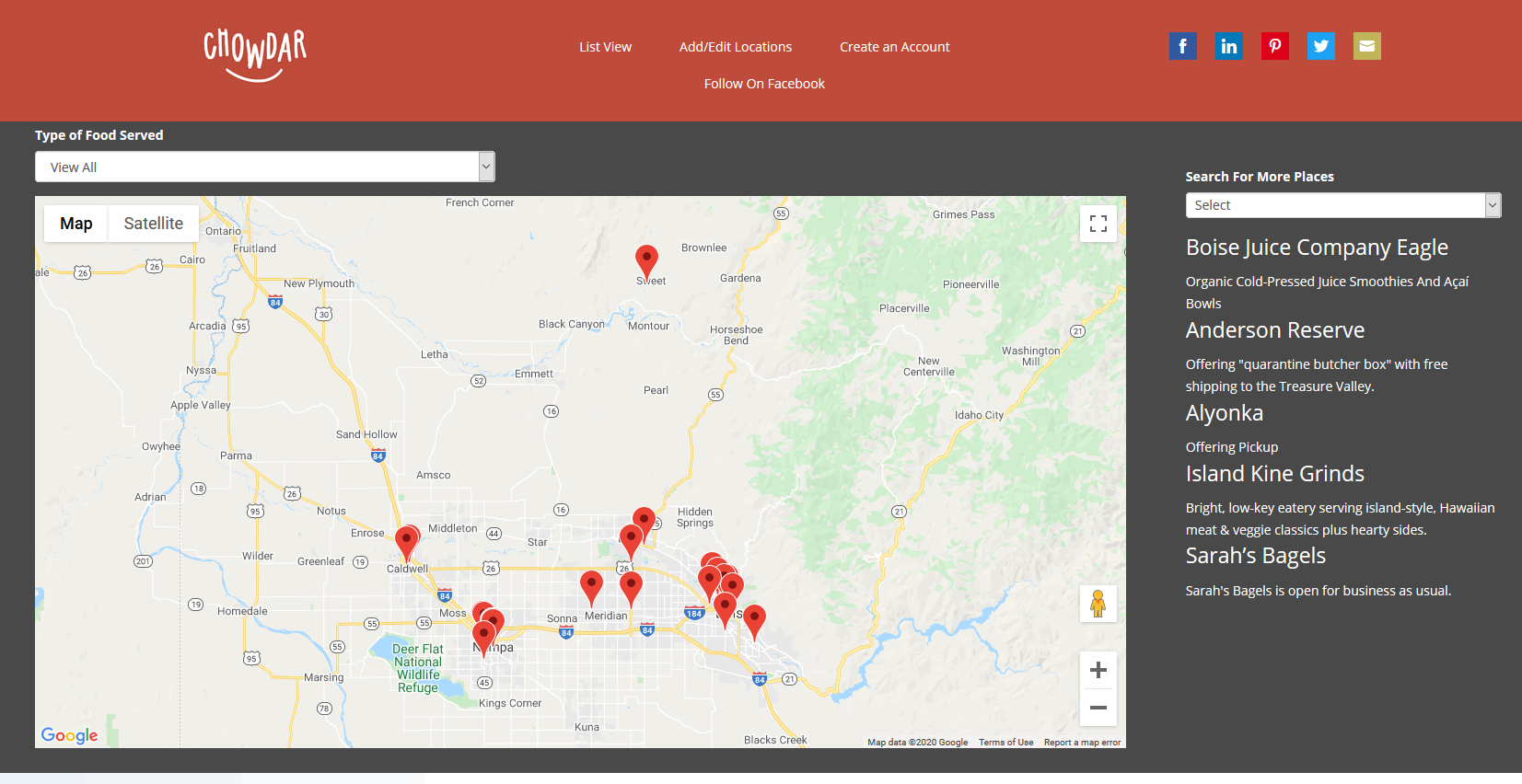Zoom out on the map

point(1098,708)
